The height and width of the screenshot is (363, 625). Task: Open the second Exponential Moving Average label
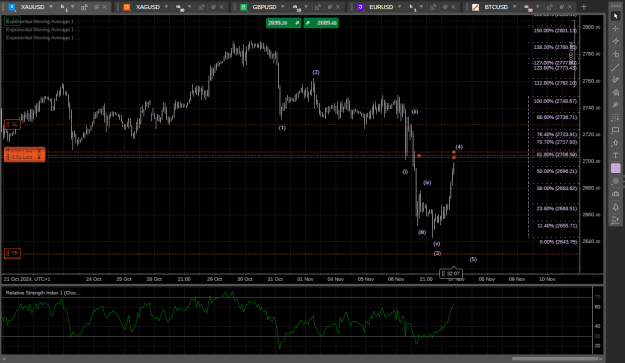(42, 29)
